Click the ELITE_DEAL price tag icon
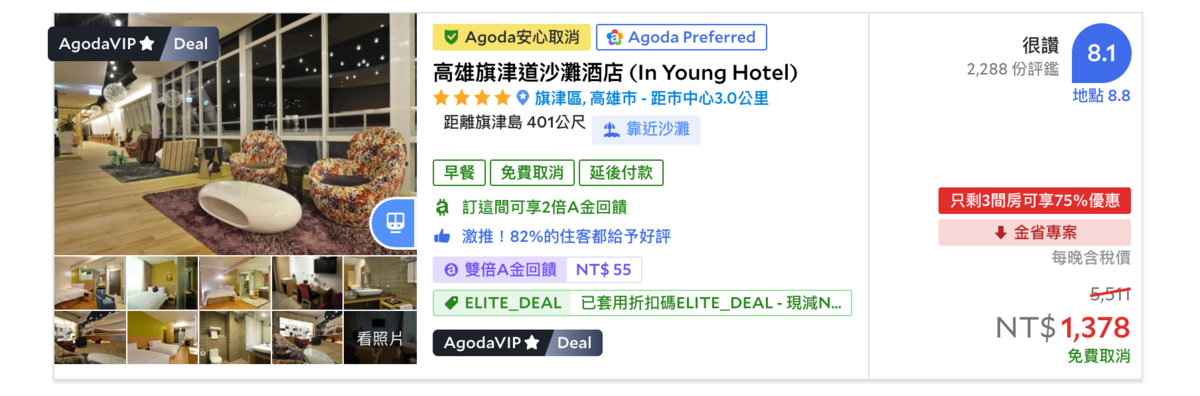The height and width of the screenshot is (396, 1200). [x=451, y=303]
